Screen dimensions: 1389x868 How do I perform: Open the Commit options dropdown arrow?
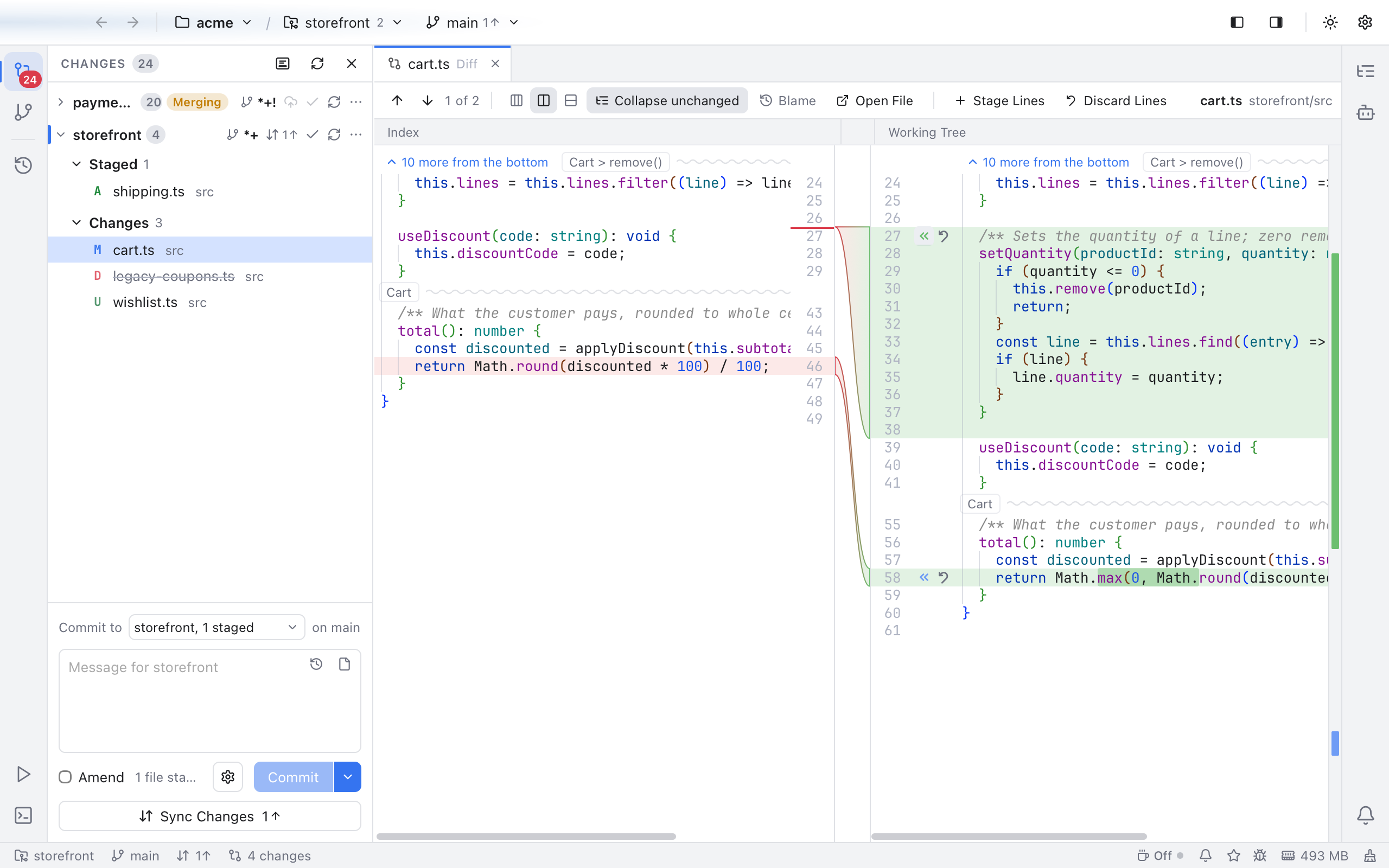348,777
